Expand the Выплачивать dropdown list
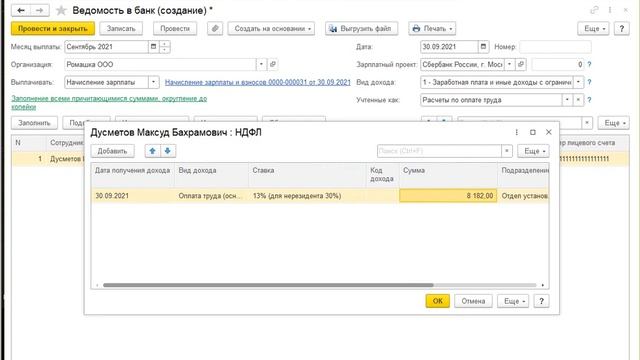The image size is (640, 360). tap(153, 82)
